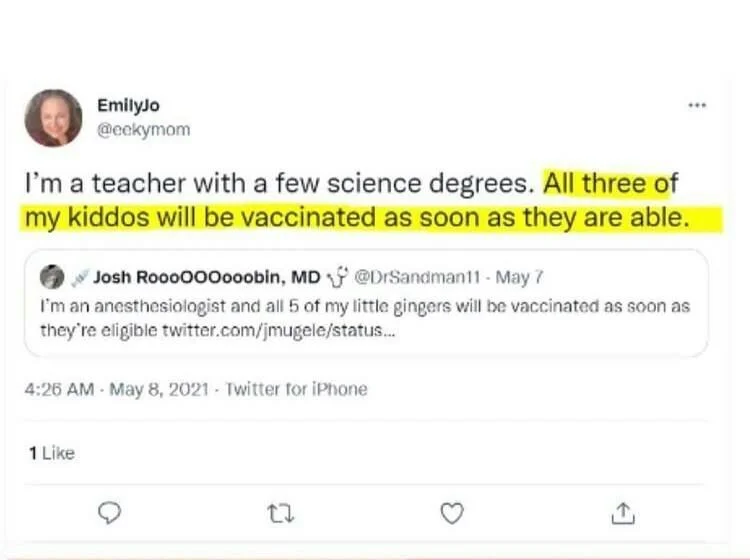This screenshot has height=560, width=750.
Task: Click the syringe emoji beside Josh's name
Action: pos(81,276)
